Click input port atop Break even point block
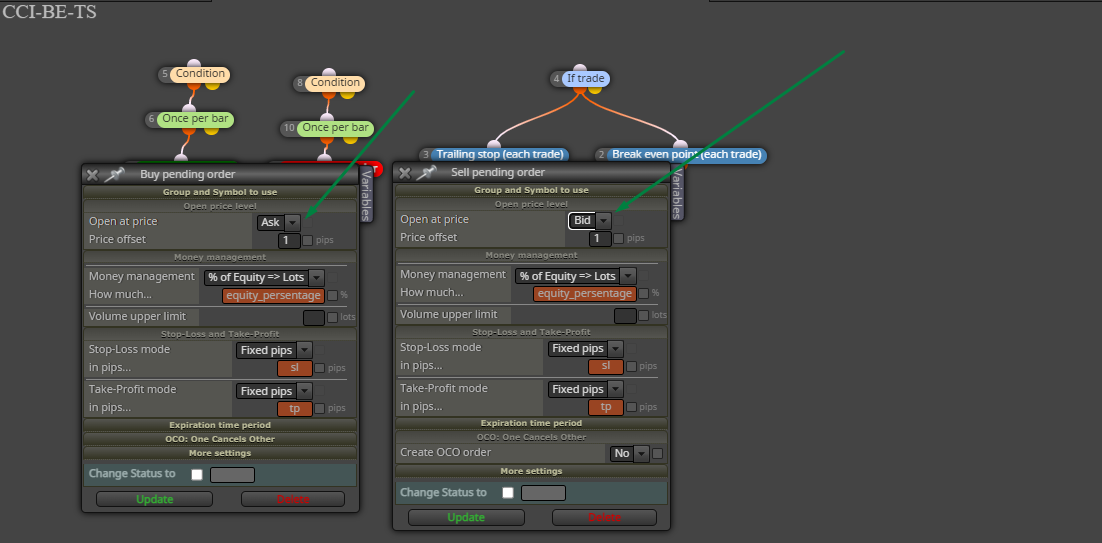The height and width of the screenshot is (543, 1102). pyautogui.click(x=680, y=146)
